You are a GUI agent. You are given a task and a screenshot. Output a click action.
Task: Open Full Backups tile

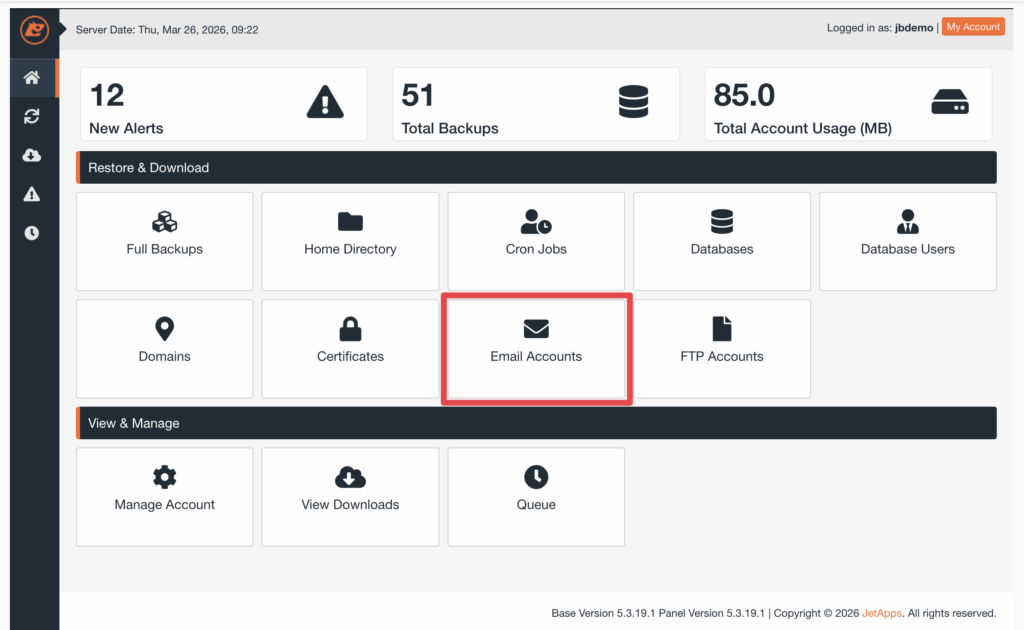pos(165,241)
